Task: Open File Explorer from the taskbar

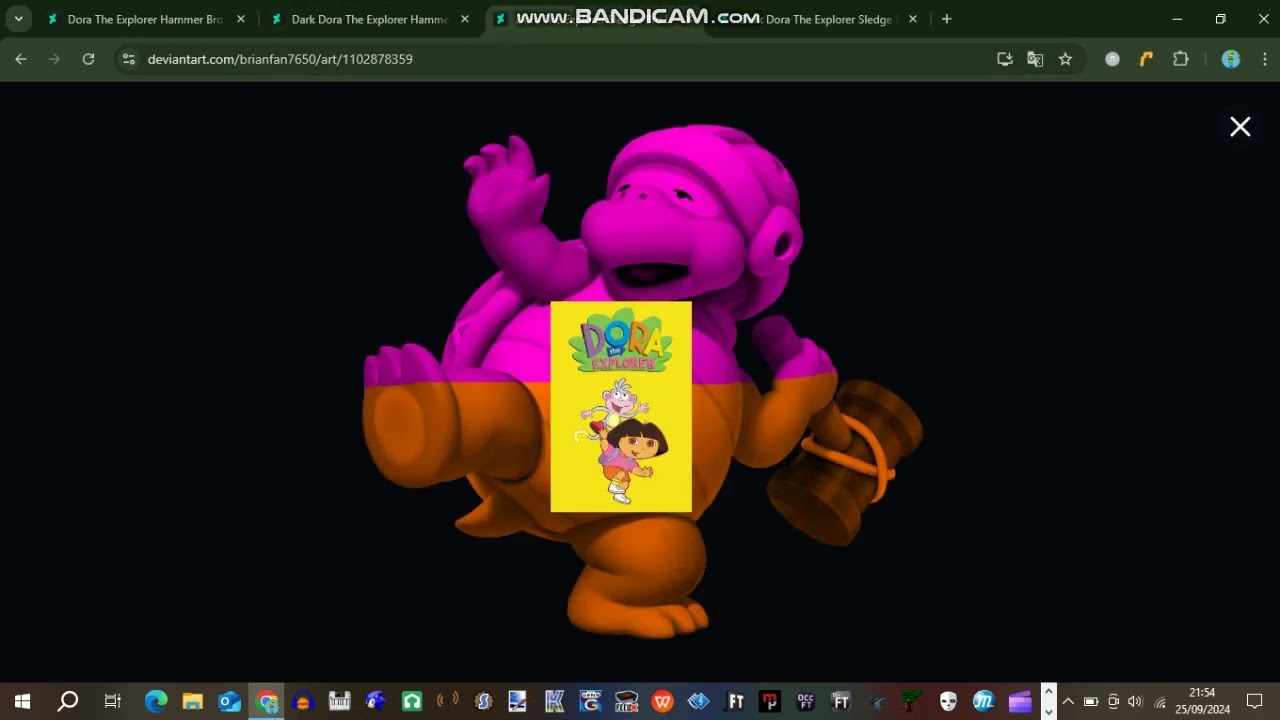Action: coord(193,701)
